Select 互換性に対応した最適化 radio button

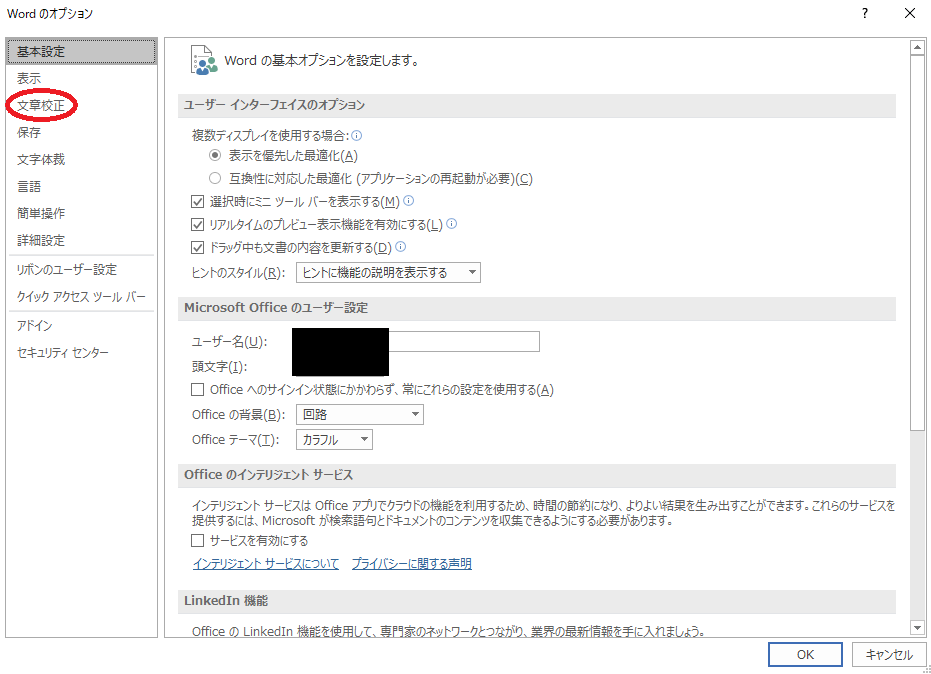(x=215, y=178)
